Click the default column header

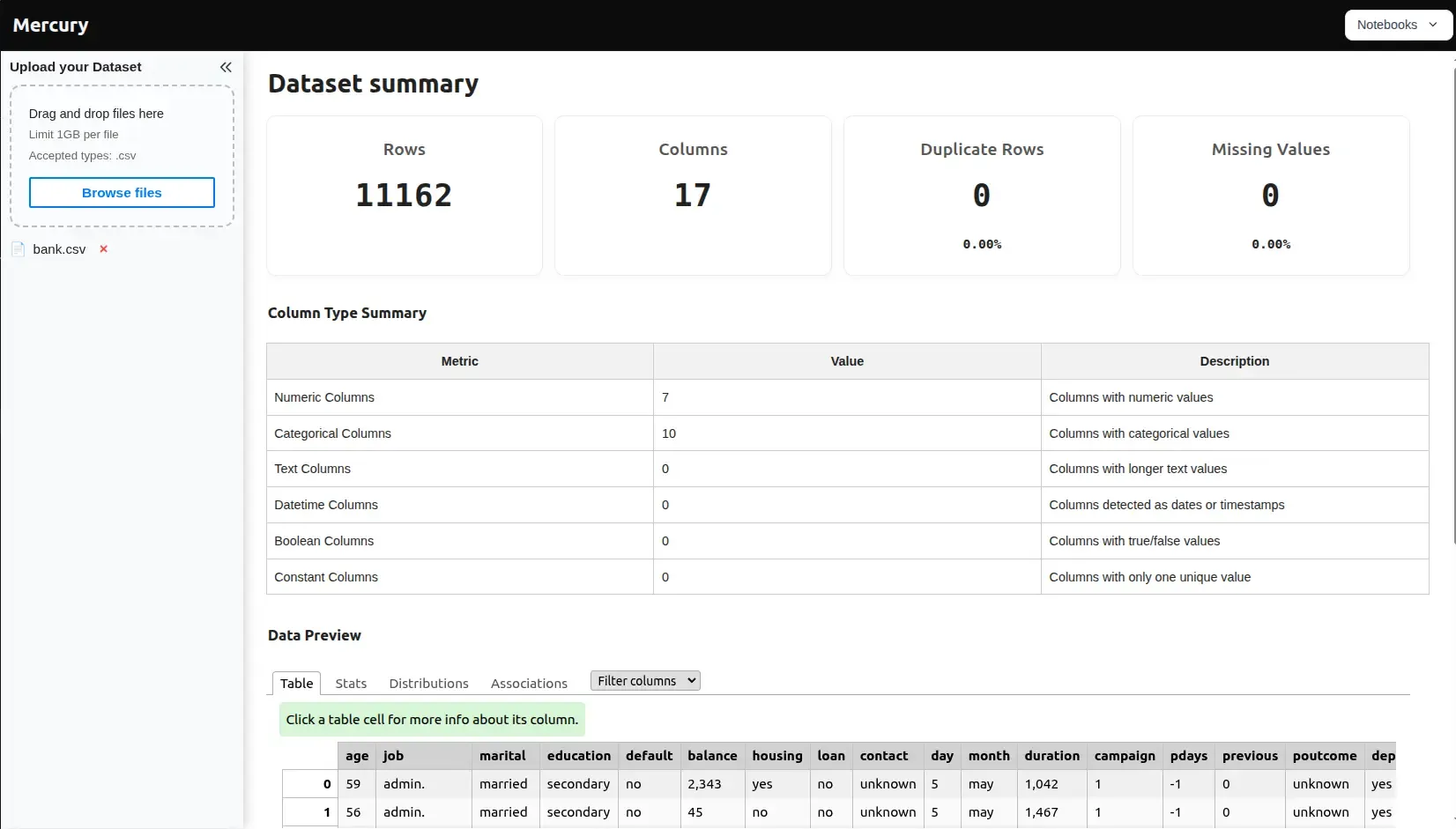pos(649,756)
